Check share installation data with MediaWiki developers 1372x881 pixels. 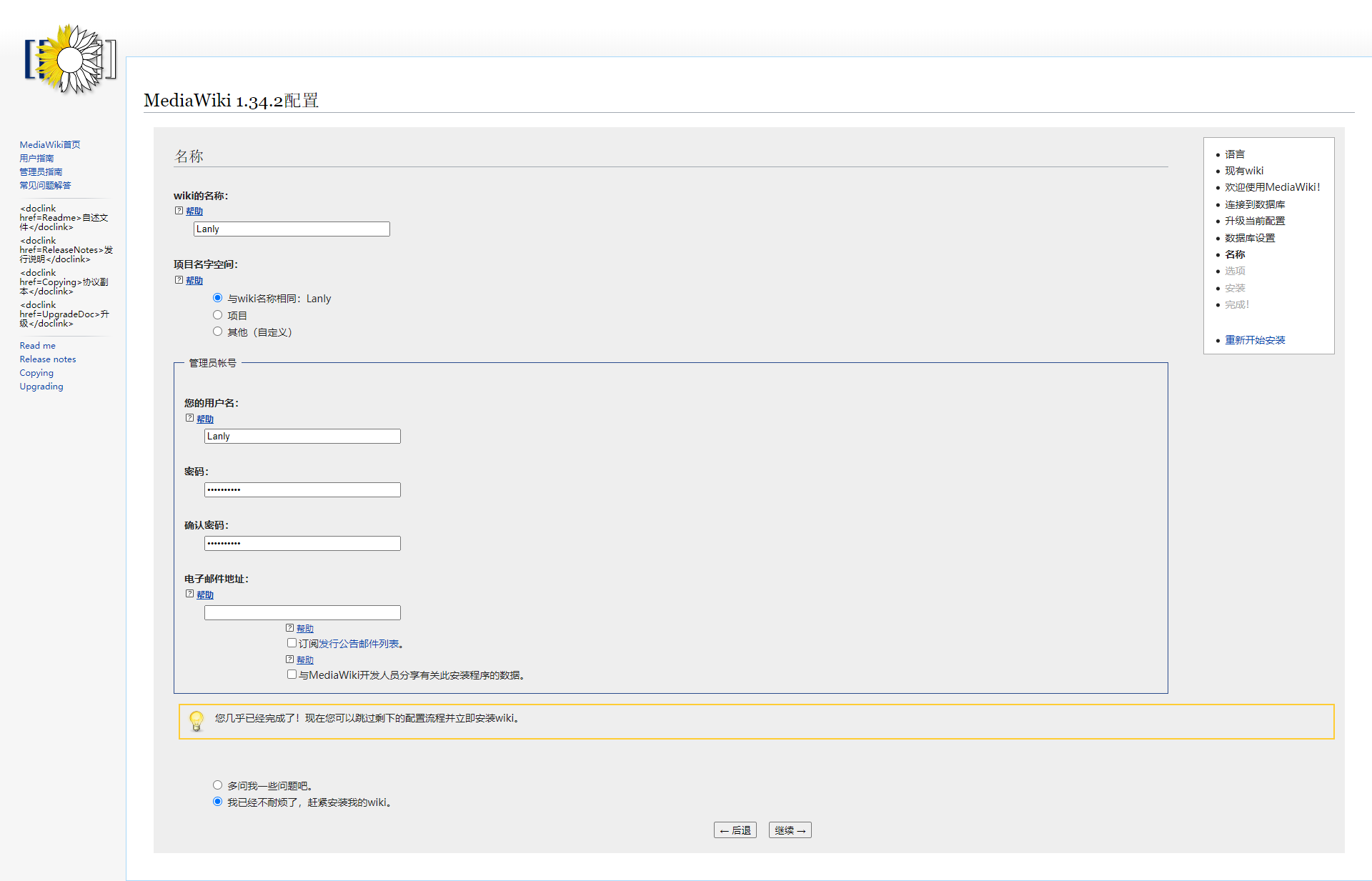coord(292,675)
